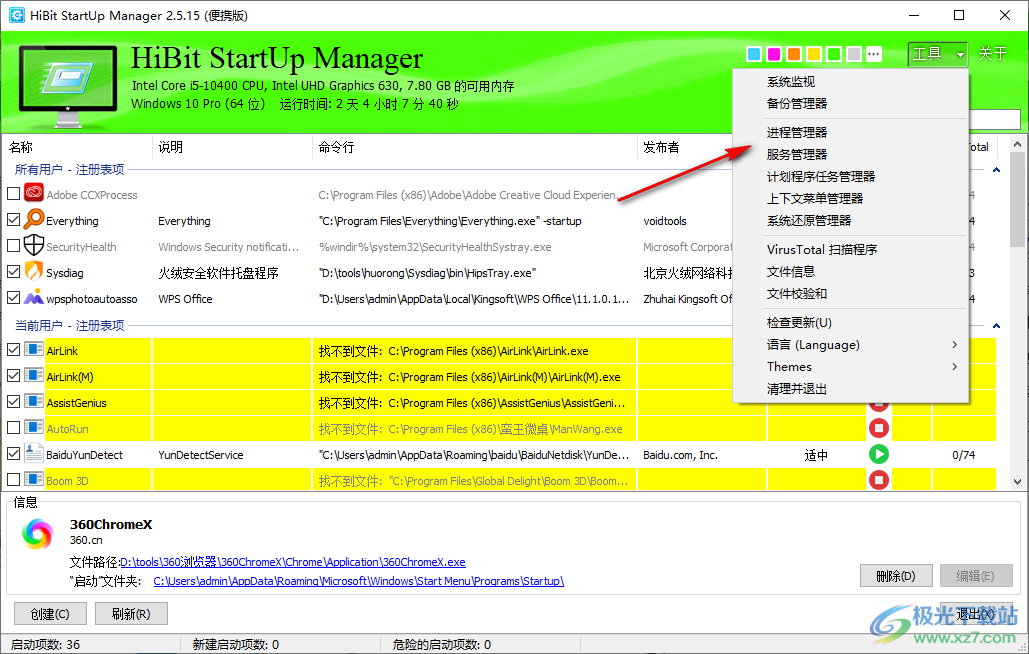Viewport: 1029px width, 654px height.
Task: Click the Boom 3D entry icon
Action: [x=33, y=480]
